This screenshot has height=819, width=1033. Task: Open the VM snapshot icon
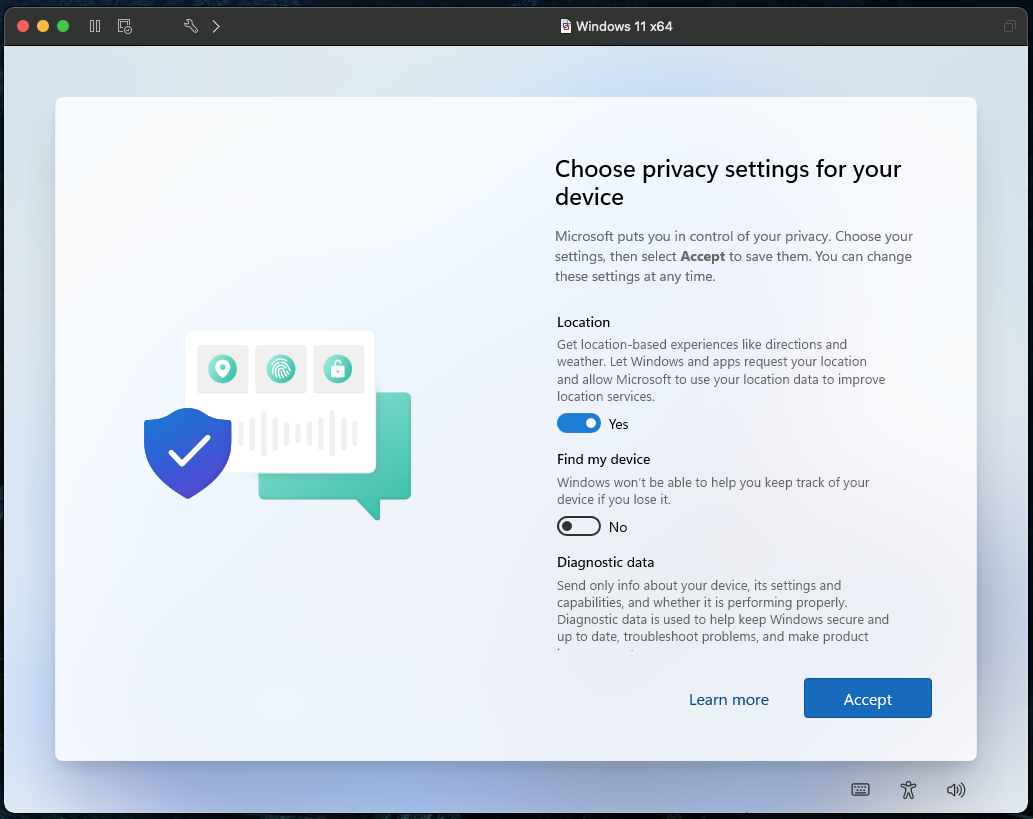125,26
